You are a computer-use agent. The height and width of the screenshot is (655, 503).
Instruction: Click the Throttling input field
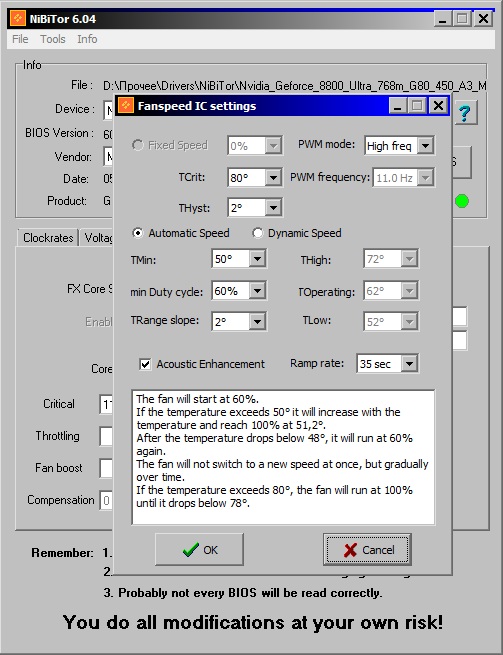(107, 437)
